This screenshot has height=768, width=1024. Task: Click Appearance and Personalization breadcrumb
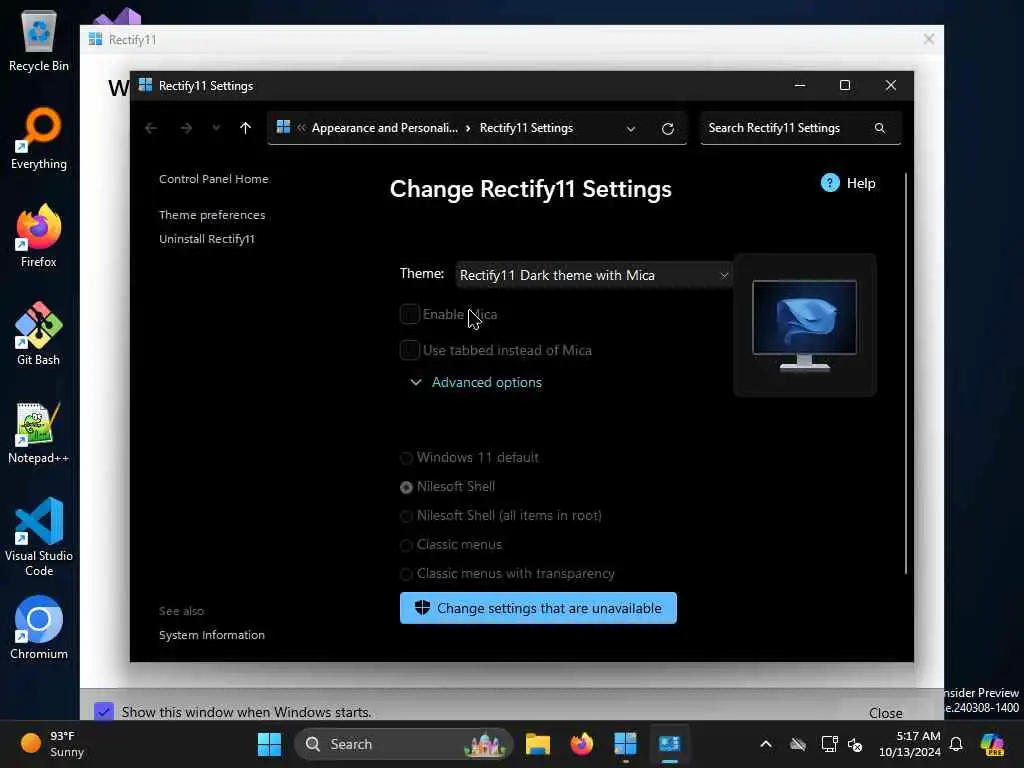pos(385,128)
